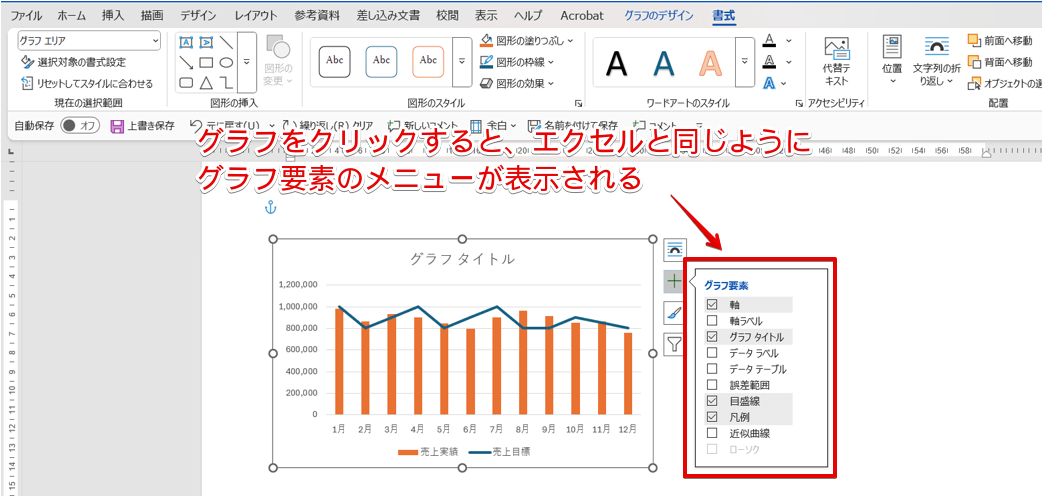Apply the blue A WordArt style
The image size is (1045, 499).
pyautogui.click(x=664, y=63)
